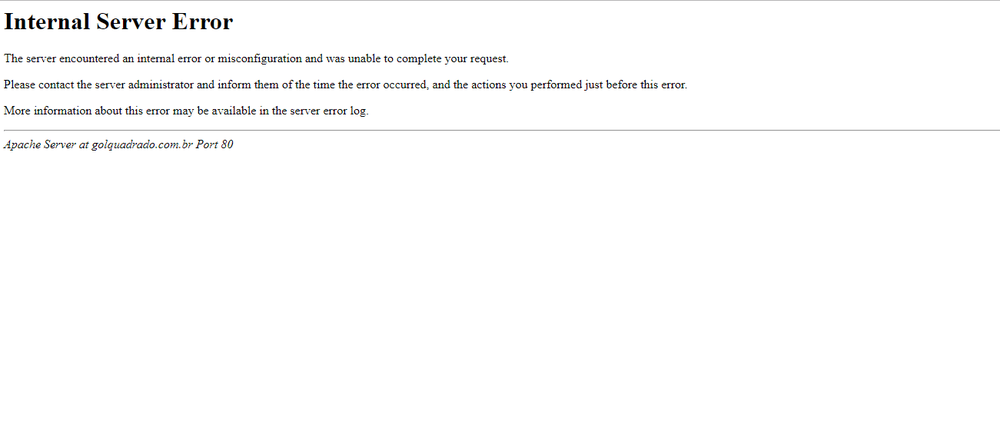
Task: Click the words 'server administrator'
Action: [152, 85]
